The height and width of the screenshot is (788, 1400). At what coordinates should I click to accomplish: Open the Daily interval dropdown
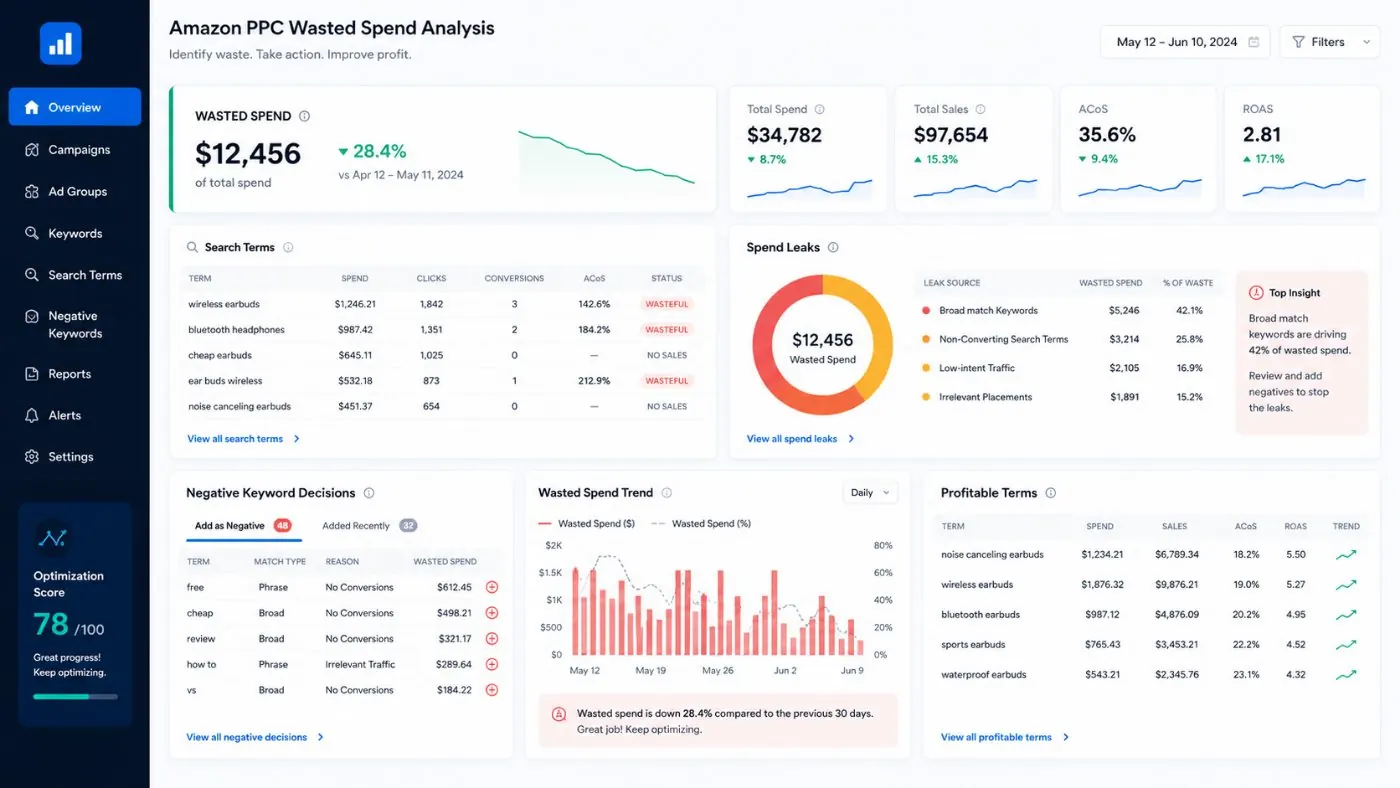pyautogui.click(x=870, y=493)
